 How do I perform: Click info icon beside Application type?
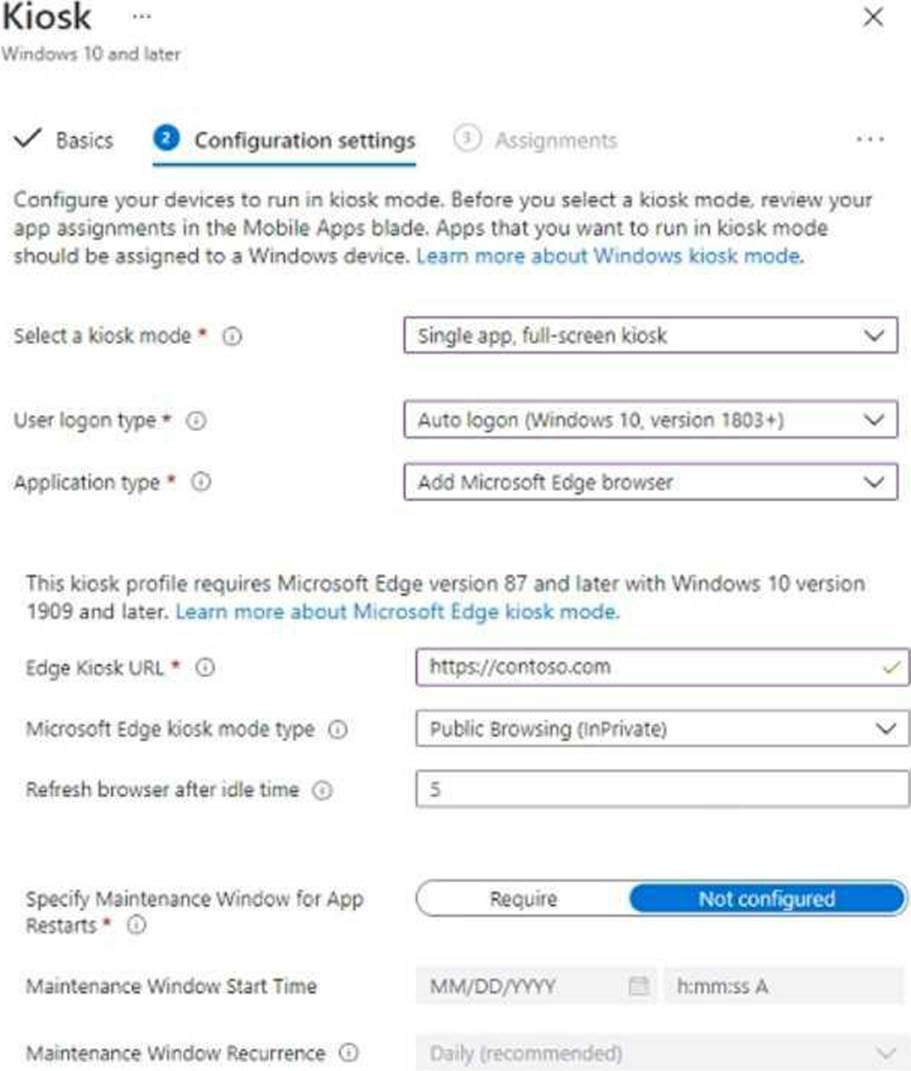pos(201,483)
